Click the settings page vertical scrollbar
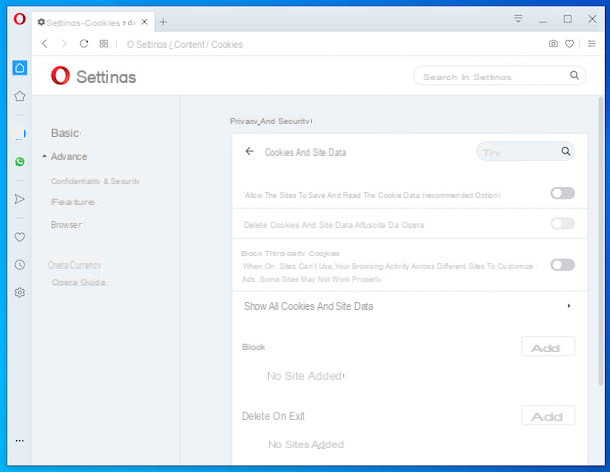The height and width of the screenshot is (472, 610). pos(601,241)
